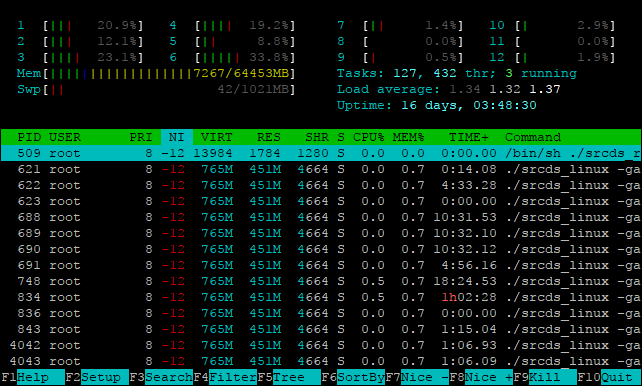Open SortBy options with F6
This screenshot has height=386, width=642.
pos(353,377)
